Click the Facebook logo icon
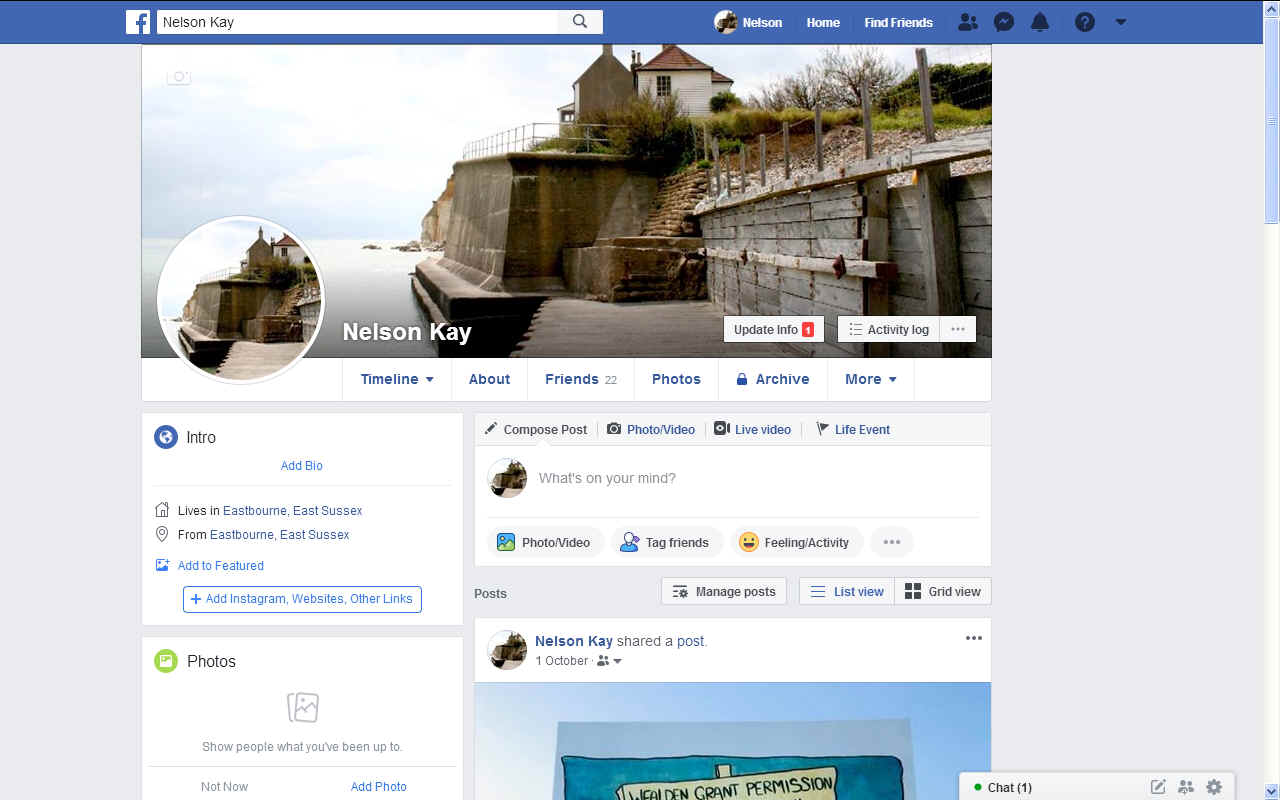This screenshot has height=800, width=1280. (x=138, y=22)
